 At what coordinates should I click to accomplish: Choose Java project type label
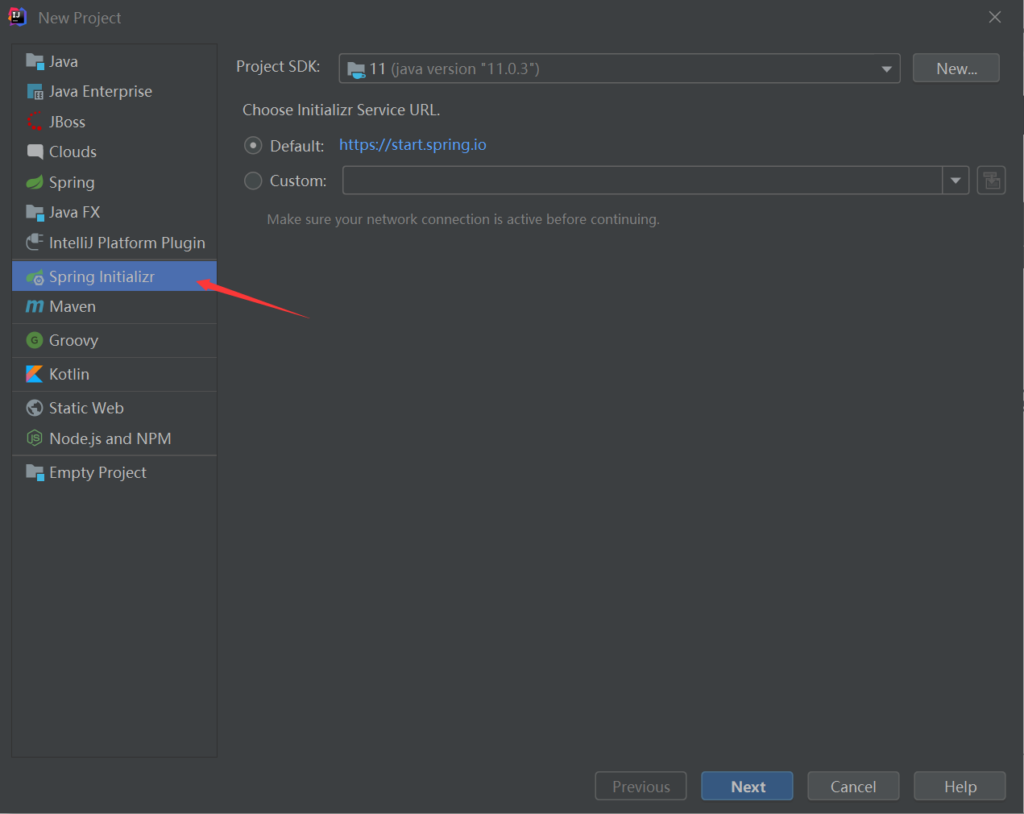click(63, 61)
